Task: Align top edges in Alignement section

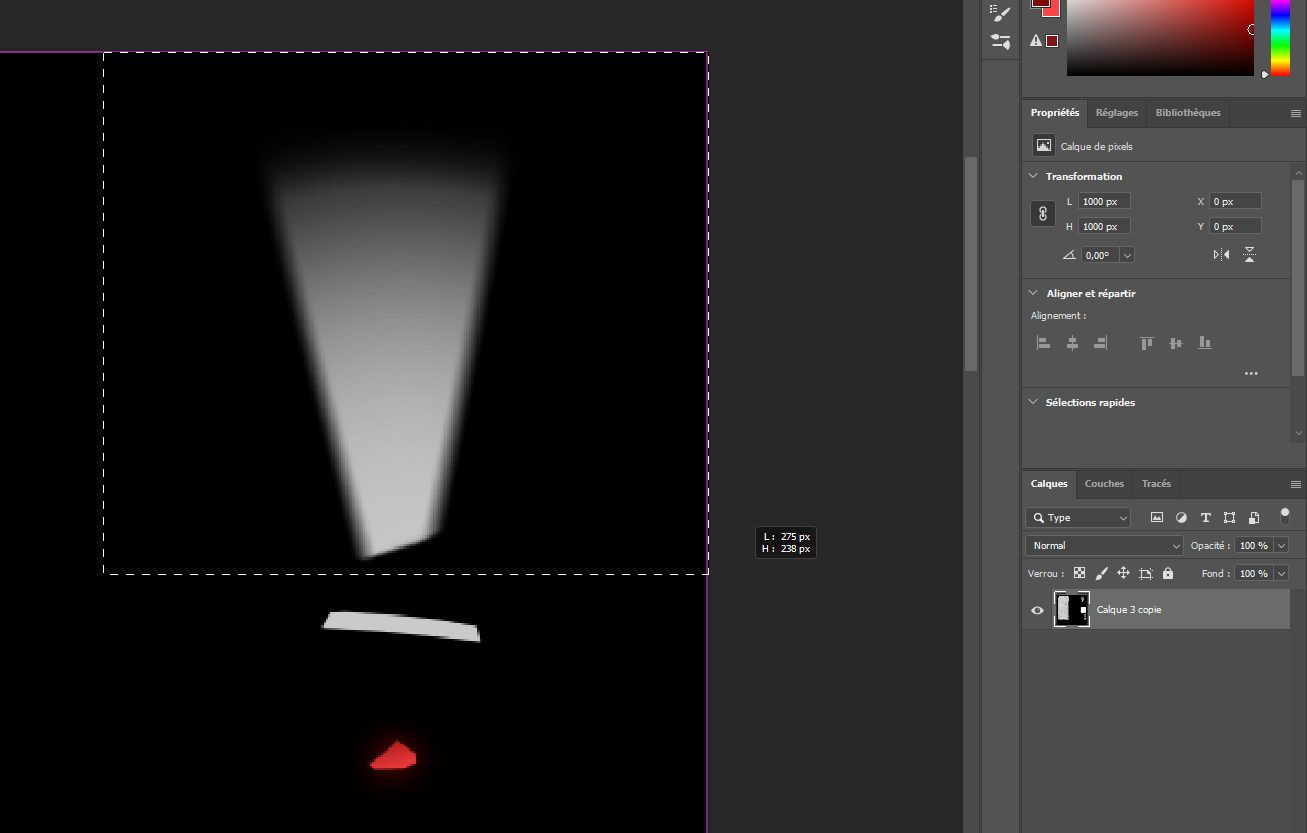Action: click(x=1147, y=343)
